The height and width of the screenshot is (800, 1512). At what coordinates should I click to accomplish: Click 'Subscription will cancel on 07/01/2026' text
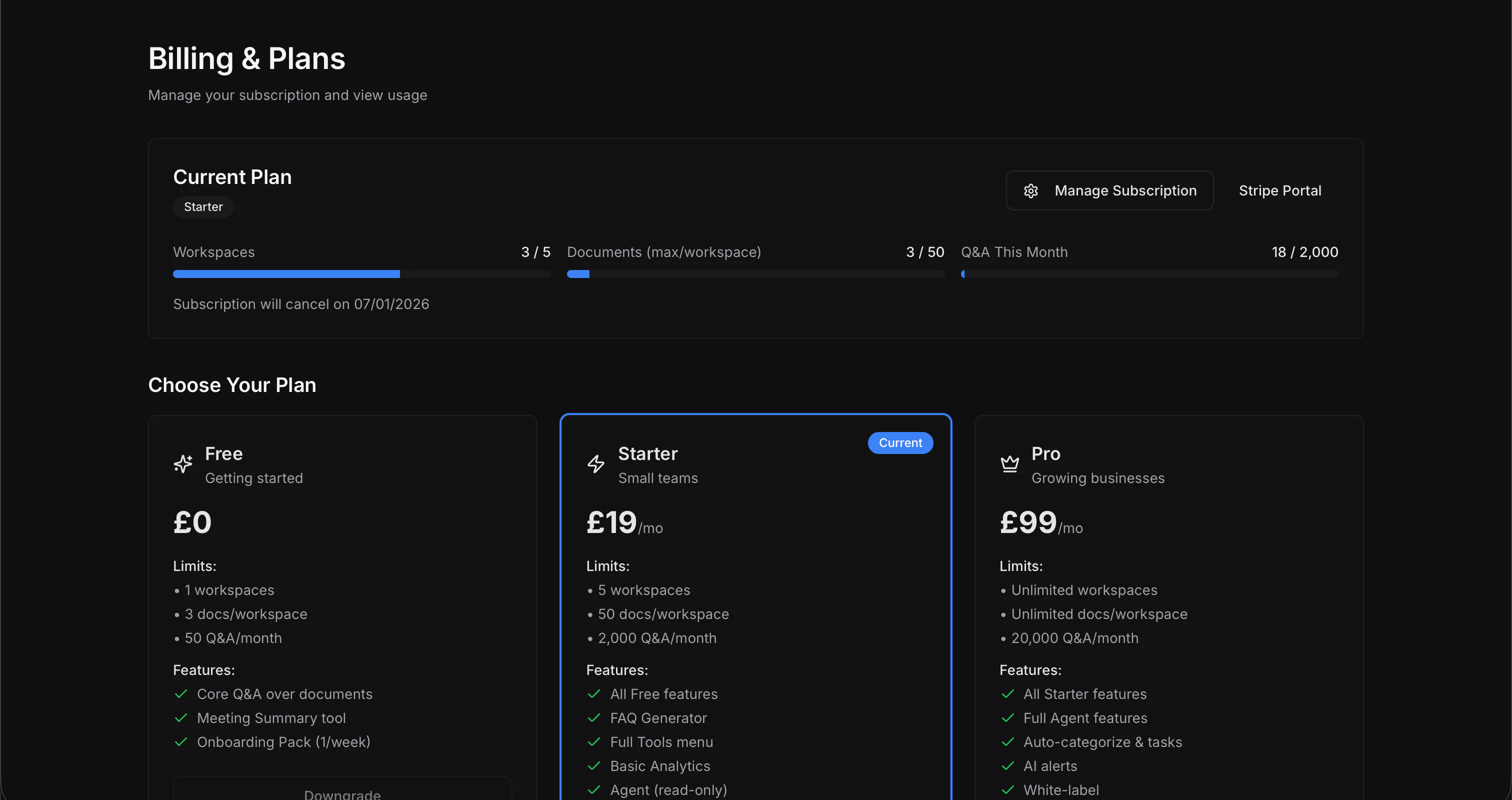pos(301,304)
